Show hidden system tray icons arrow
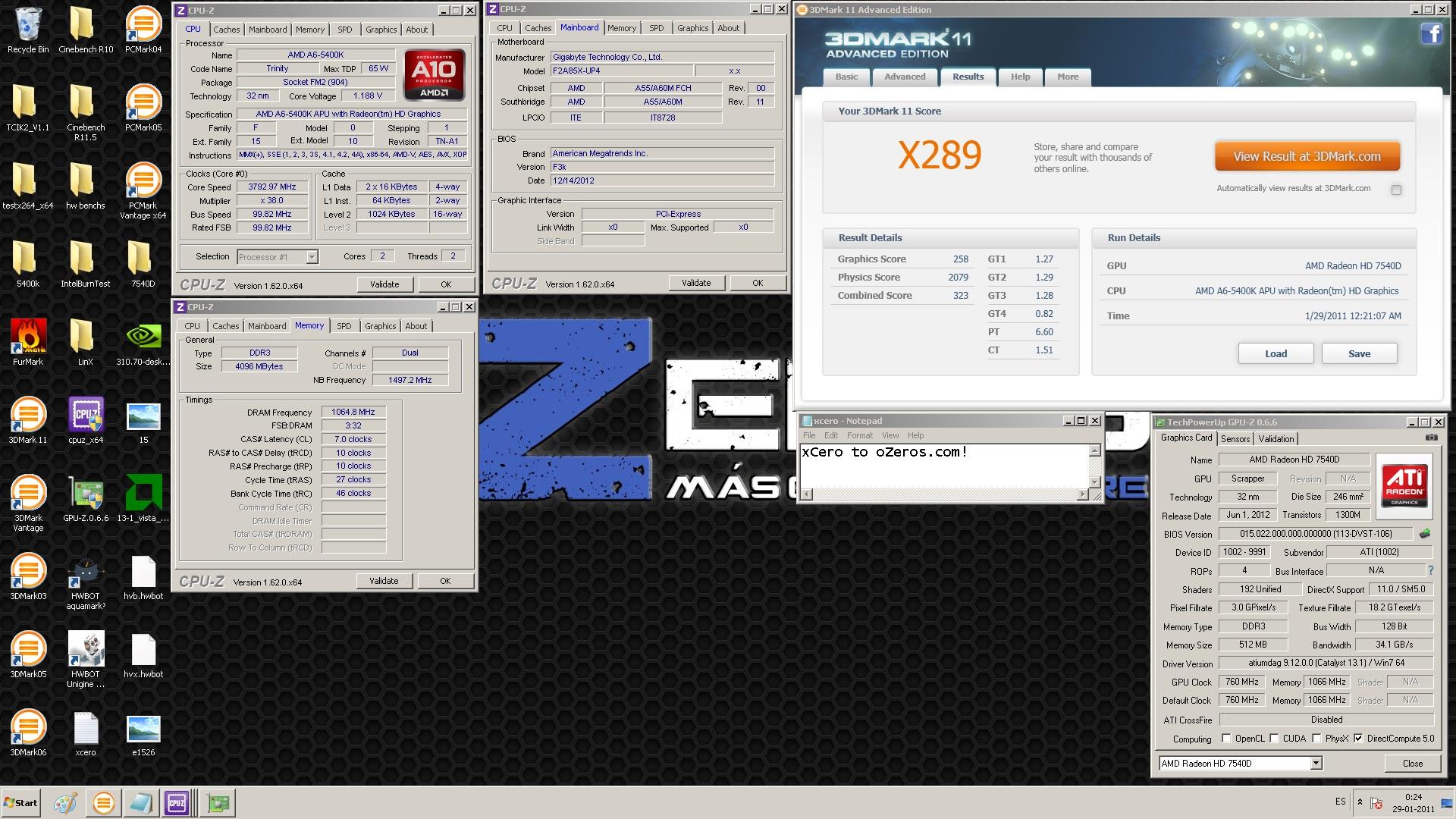1456x819 pixels. pos(1360,802)
